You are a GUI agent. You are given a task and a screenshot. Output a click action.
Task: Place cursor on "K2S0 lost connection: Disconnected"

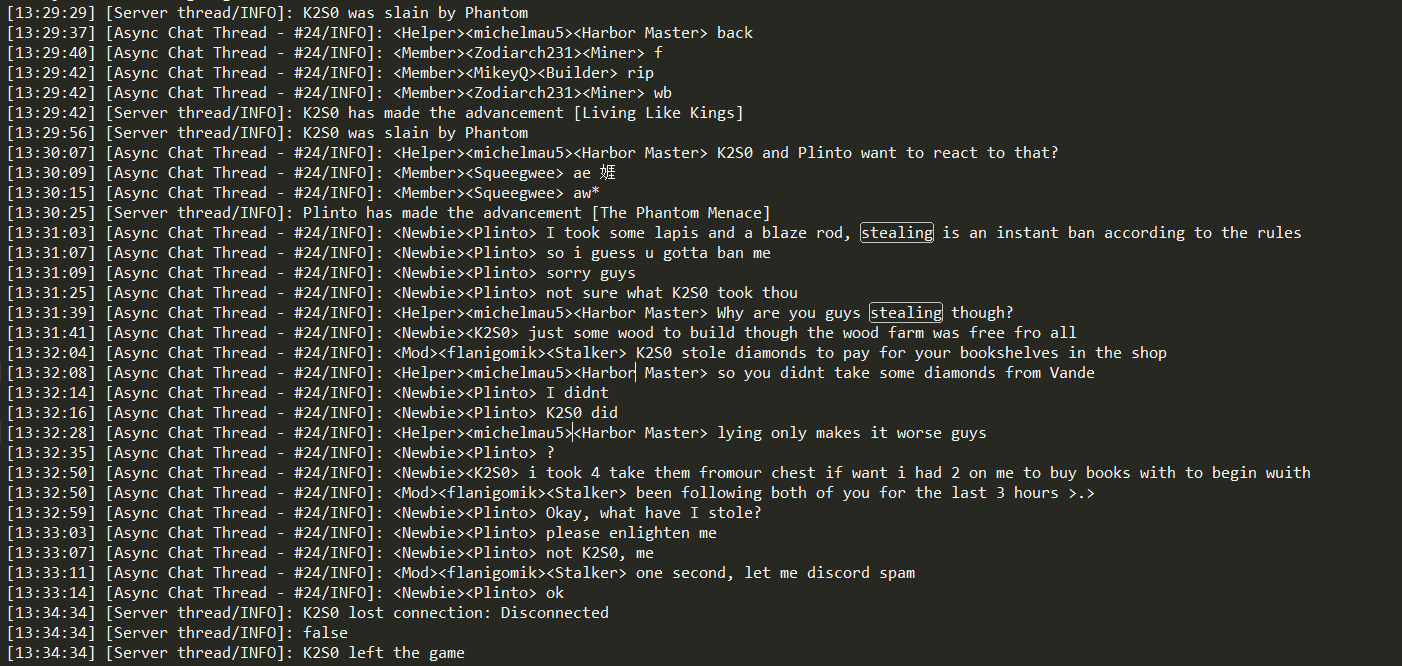455,613
